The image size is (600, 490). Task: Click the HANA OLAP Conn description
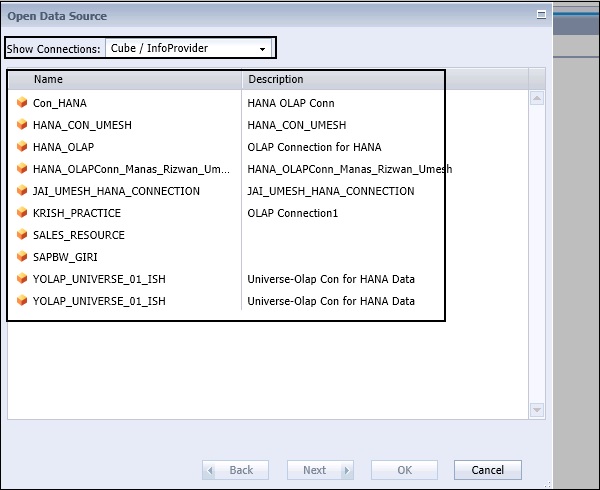coord(291,103)
